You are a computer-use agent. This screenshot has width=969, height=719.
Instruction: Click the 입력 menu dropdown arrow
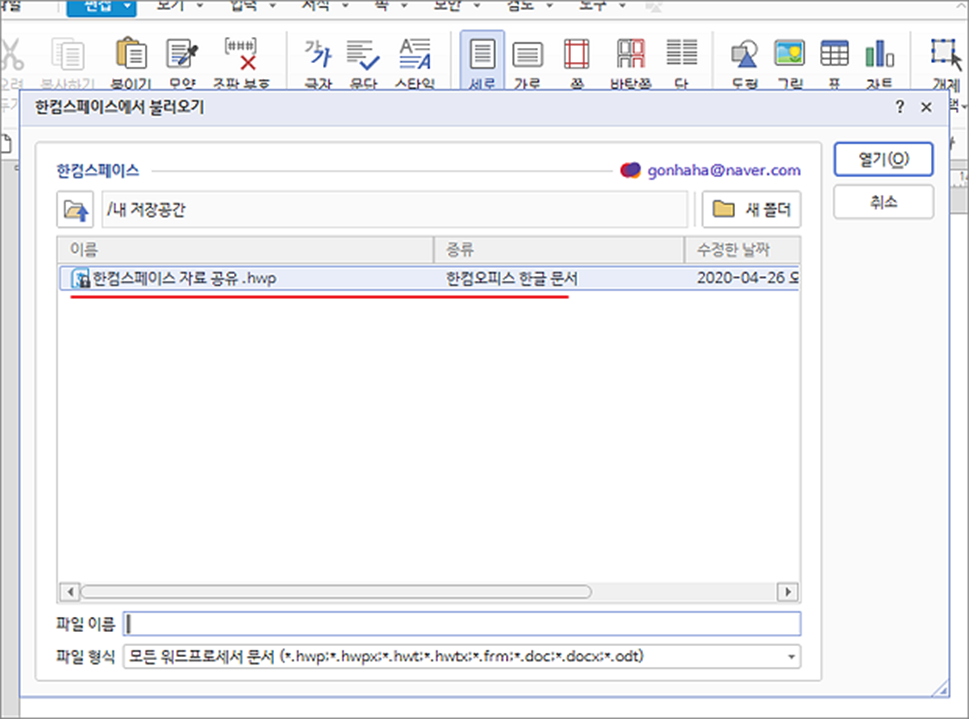coord(273,6)
